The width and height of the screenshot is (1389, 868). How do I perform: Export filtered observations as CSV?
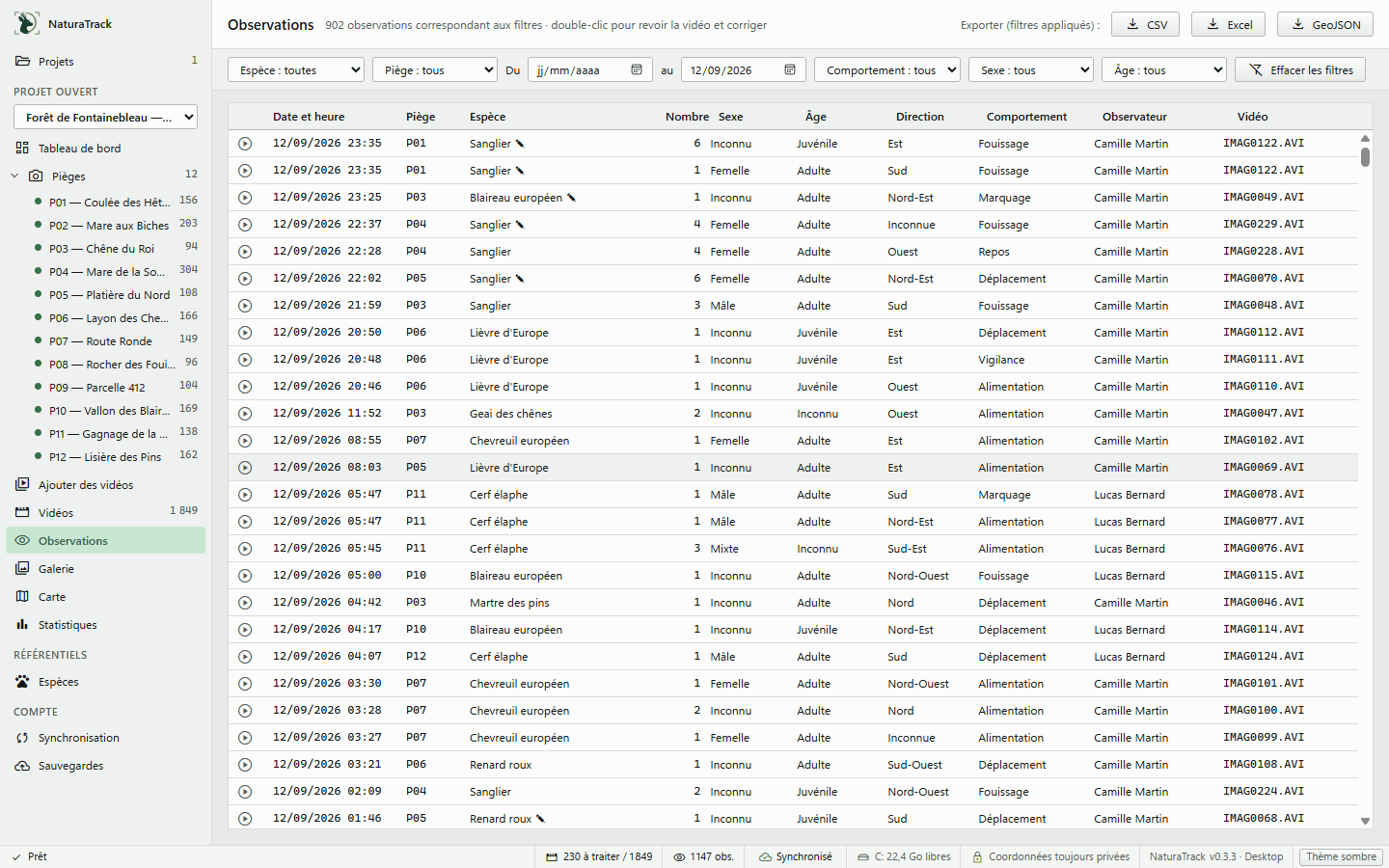1145,24
